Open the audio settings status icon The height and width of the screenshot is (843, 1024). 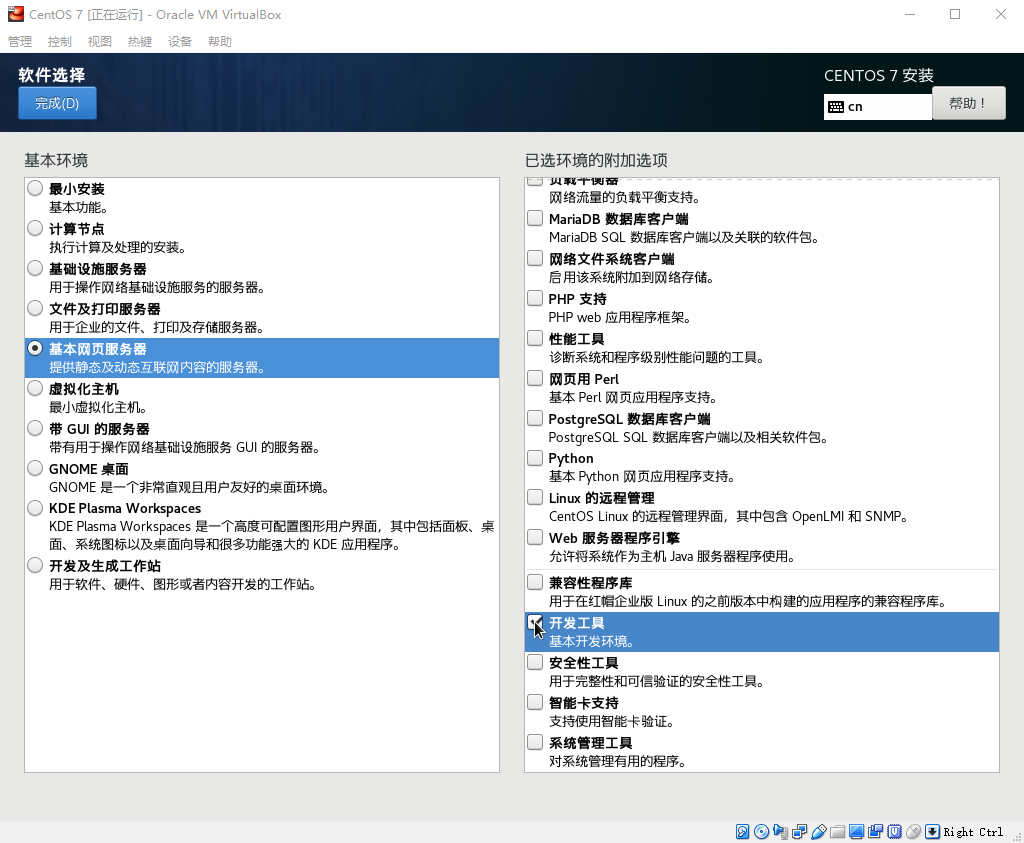(780, 831)
